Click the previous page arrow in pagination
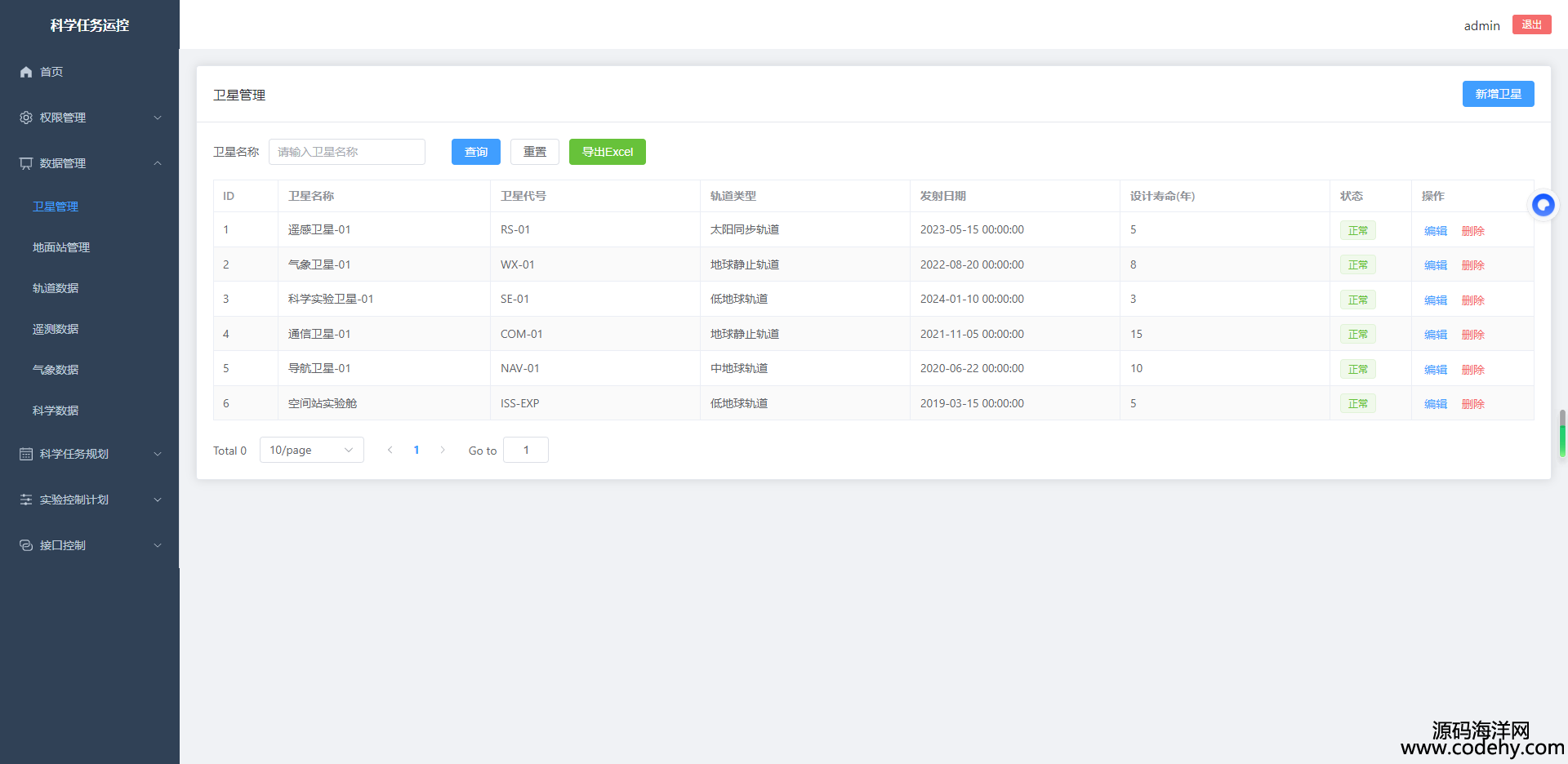This screenshot has height=764, width=1568. pos(390,450)
